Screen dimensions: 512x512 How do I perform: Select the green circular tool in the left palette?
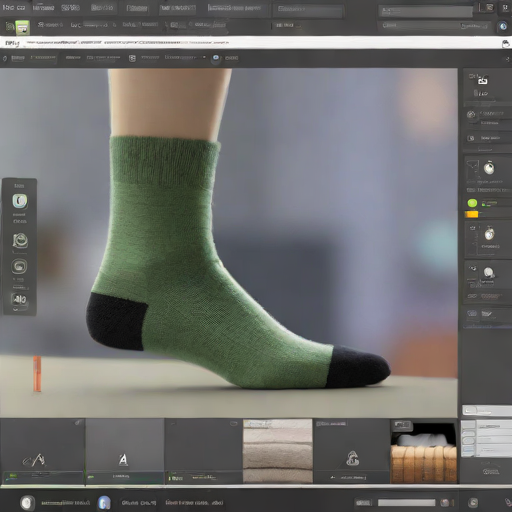point(20,240)
